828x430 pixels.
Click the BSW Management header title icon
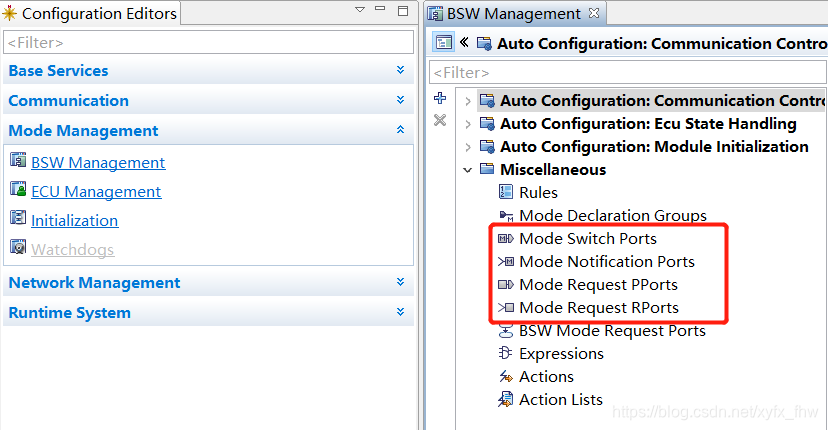[484, 43]
